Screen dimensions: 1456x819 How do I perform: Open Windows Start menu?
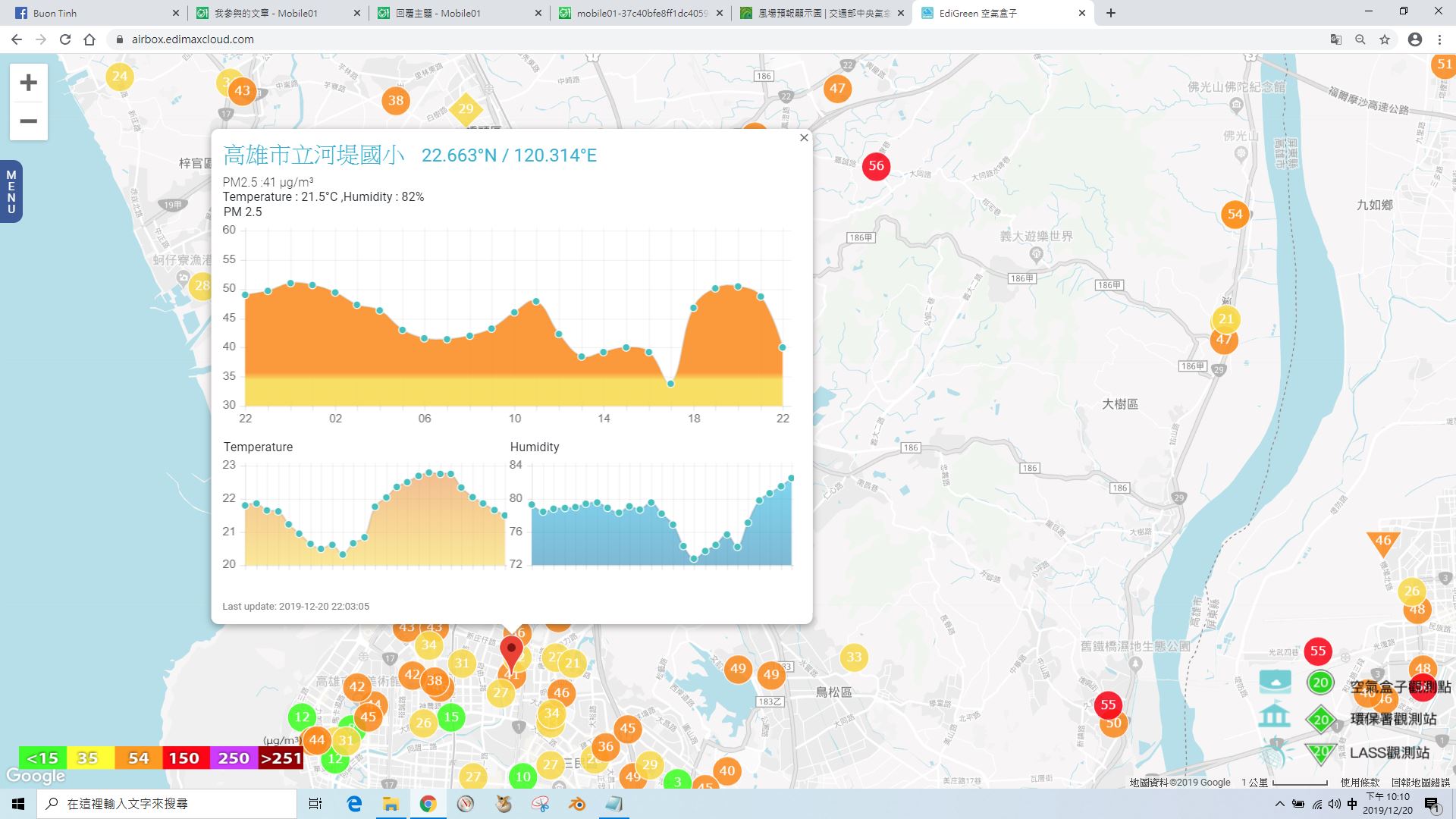click(18, 804)
